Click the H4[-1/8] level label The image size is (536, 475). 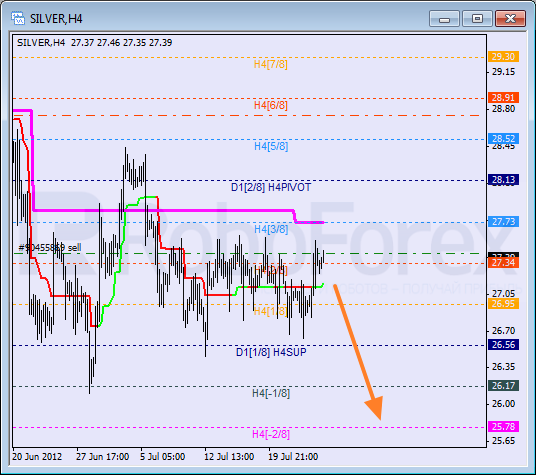coord(271,393)
